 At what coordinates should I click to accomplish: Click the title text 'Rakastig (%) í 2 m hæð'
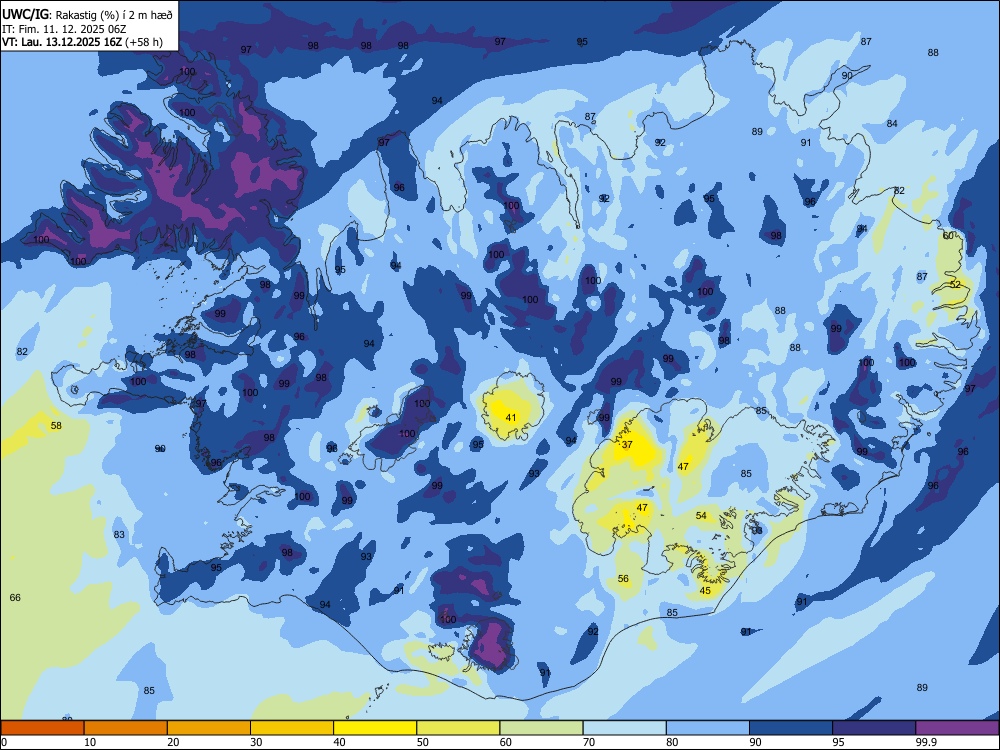click(114, 15)
